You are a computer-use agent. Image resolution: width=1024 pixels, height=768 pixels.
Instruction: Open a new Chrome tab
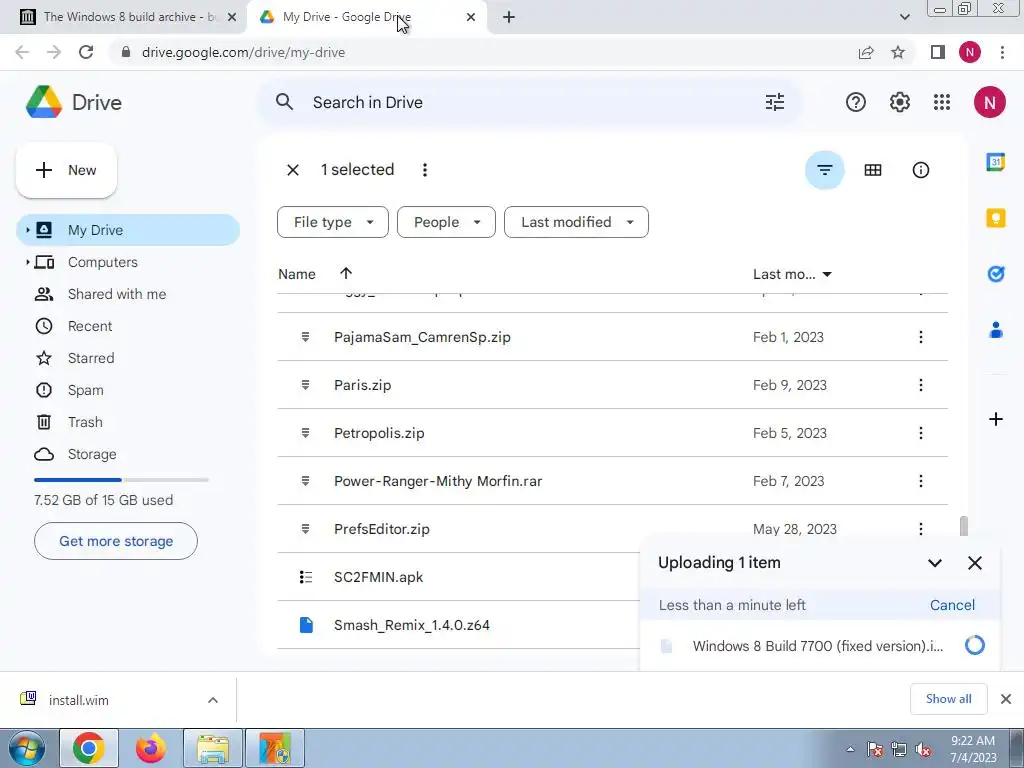[x=509, y=17]
